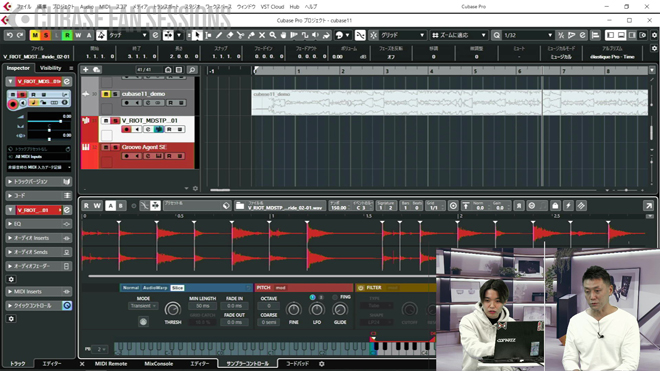
Task: Click the cubase11_demo audio event
Action: [450, 102]
